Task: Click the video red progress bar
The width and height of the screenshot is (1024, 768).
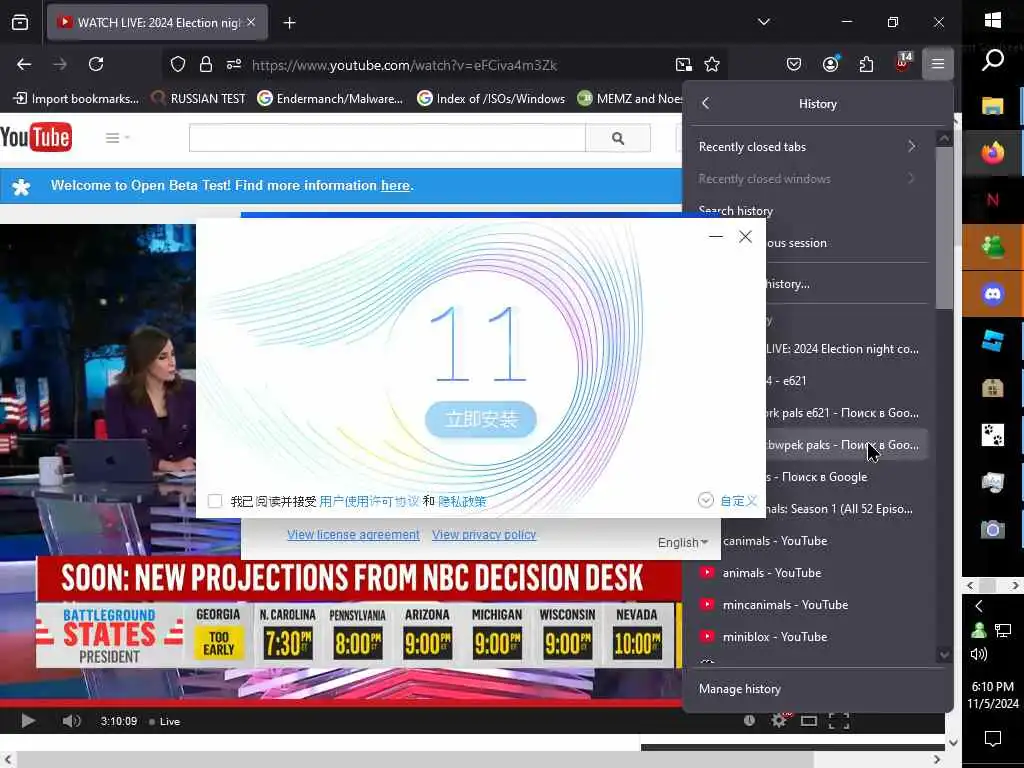Action: point(341,703)
